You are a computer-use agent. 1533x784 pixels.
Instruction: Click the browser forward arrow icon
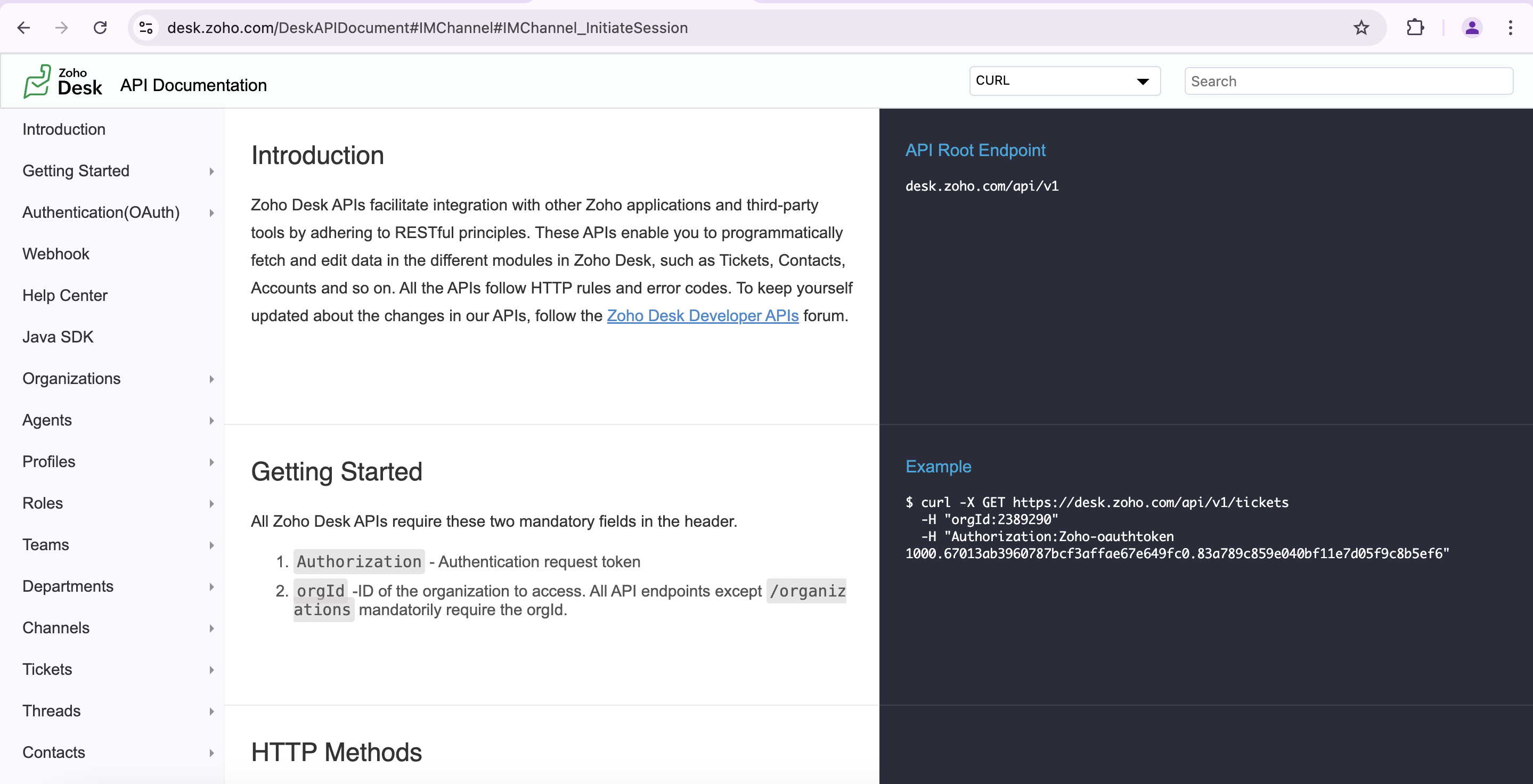[62, 27]
